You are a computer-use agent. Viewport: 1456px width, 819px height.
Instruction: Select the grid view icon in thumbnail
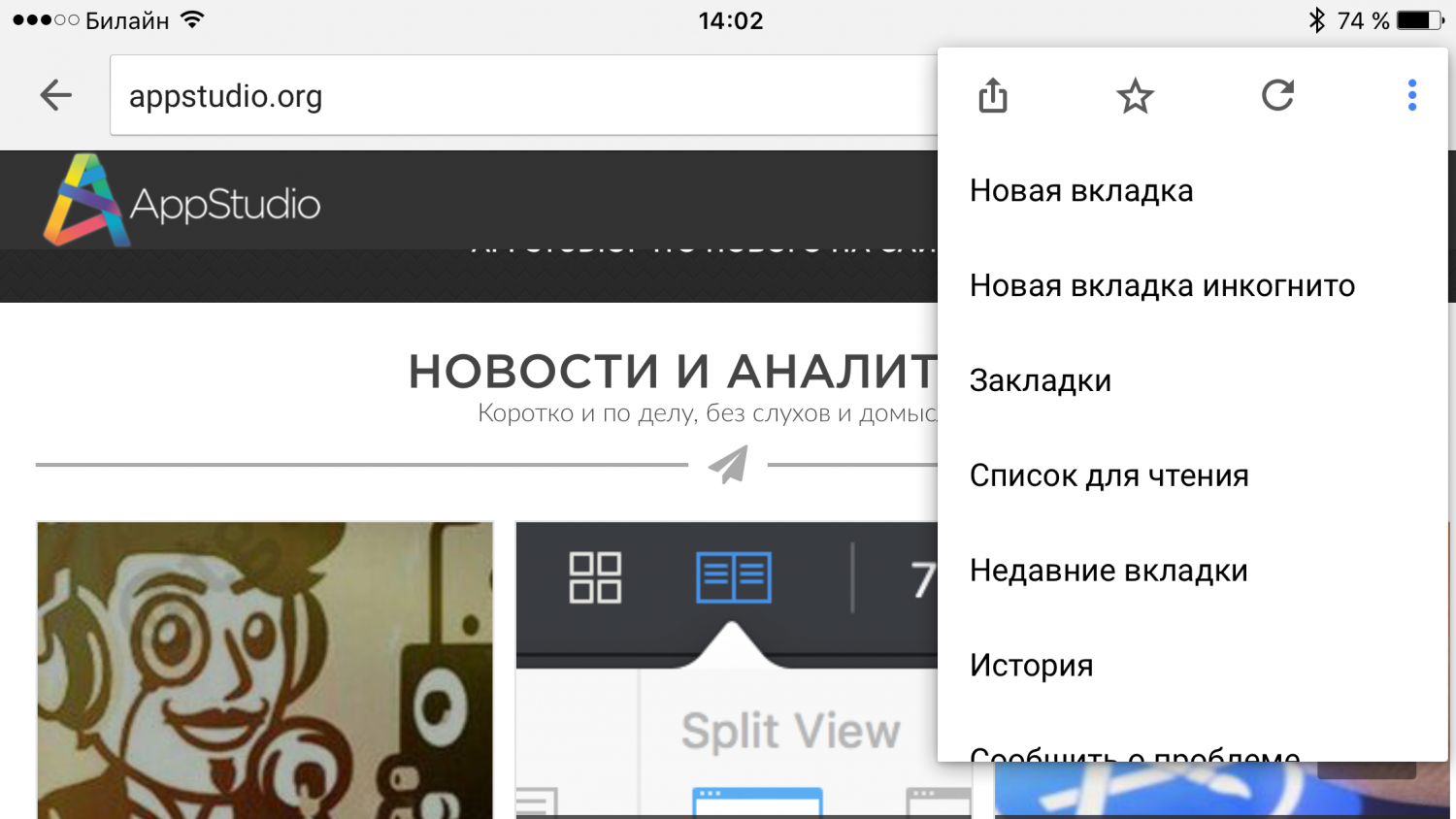595,578
